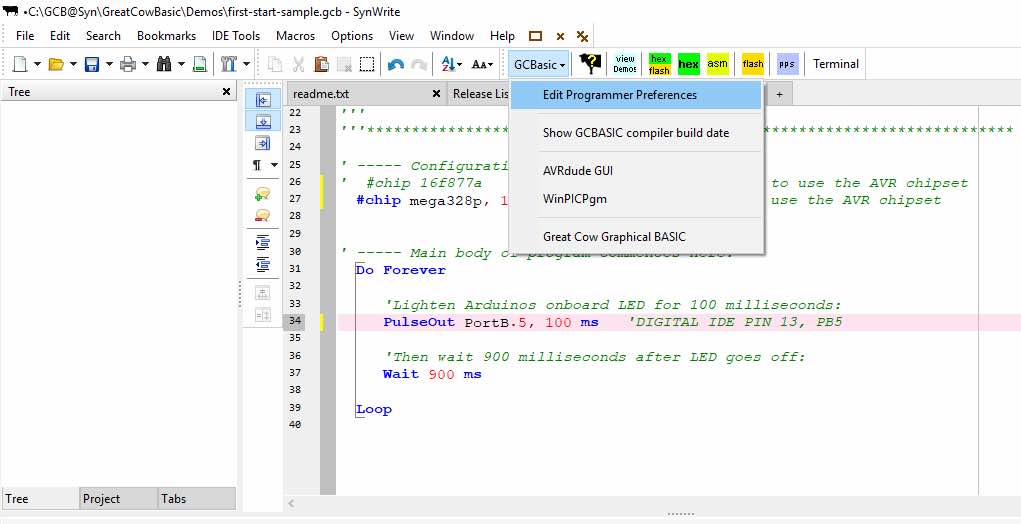The height and width of the screenshot is (524, 1021).
Task: Click the green hex icon
Action: (x=688, y=64)
